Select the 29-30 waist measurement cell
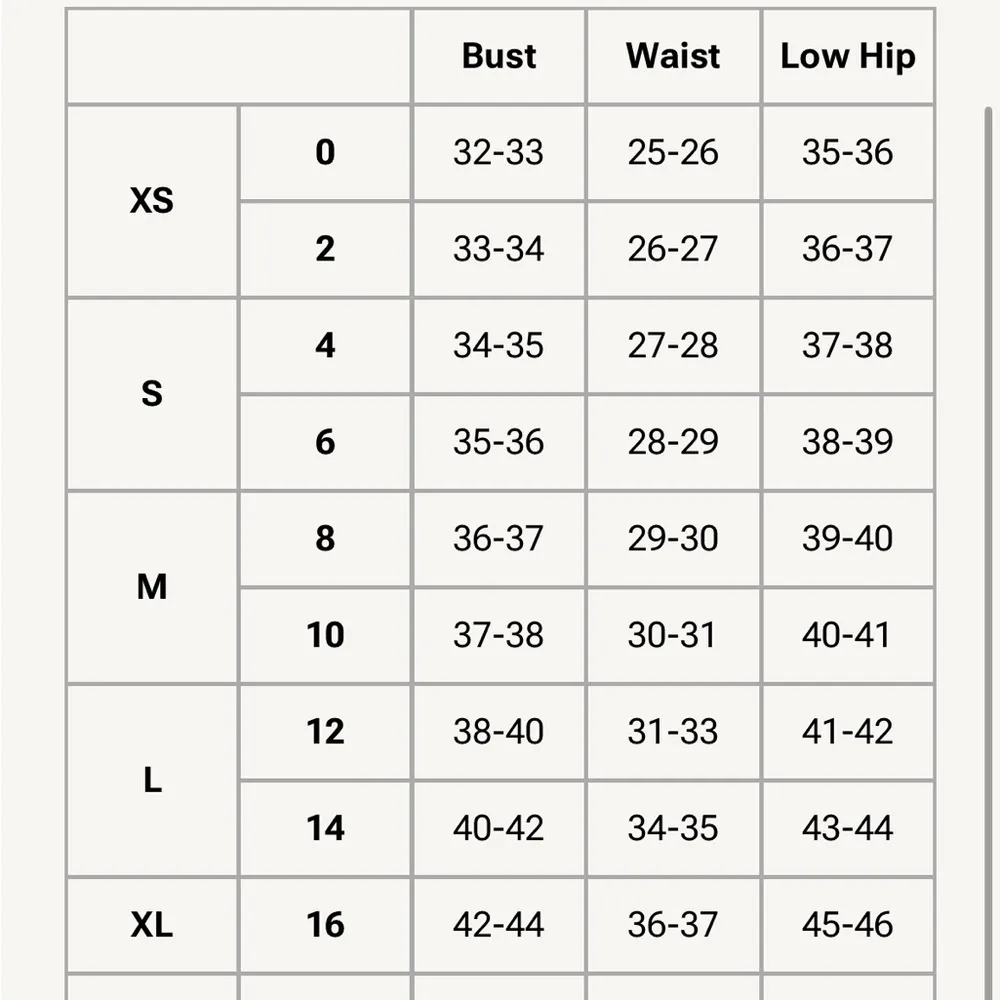The width and height of the screenshot is (1000, 1000). pyautogui.click(x=673, y=539)
